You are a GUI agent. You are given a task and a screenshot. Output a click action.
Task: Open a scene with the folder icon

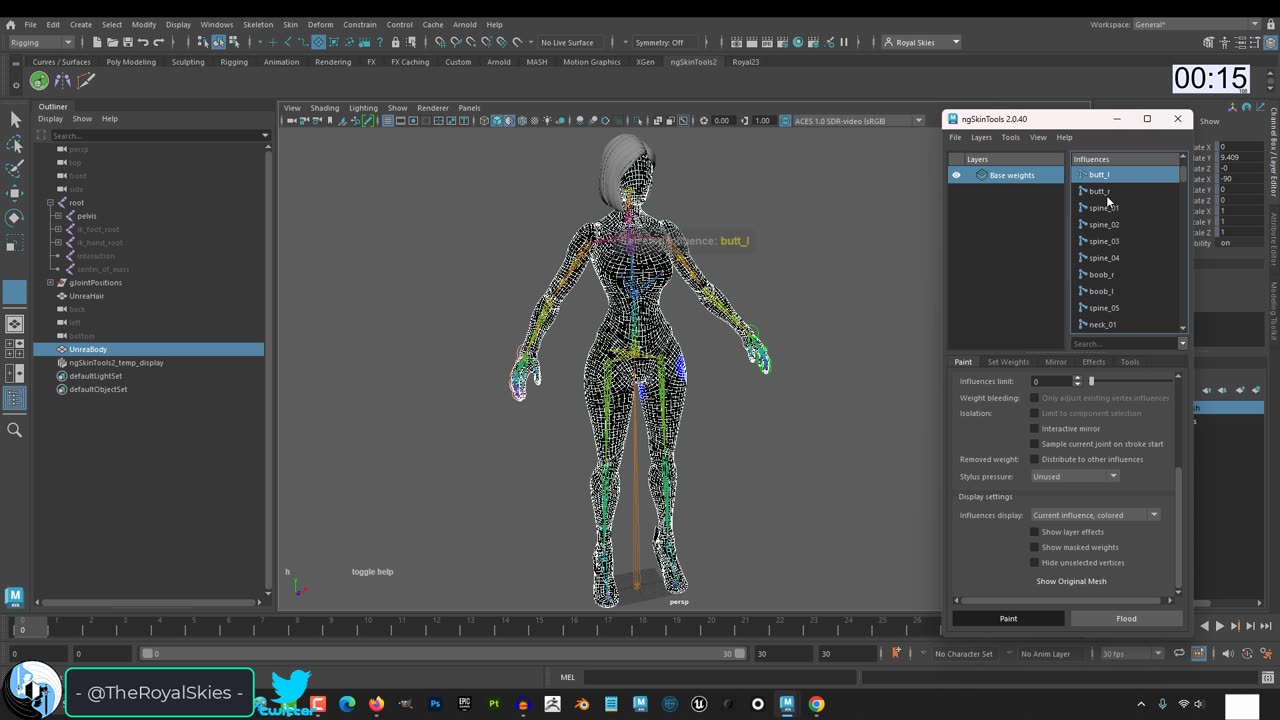(x=112, y=42)
